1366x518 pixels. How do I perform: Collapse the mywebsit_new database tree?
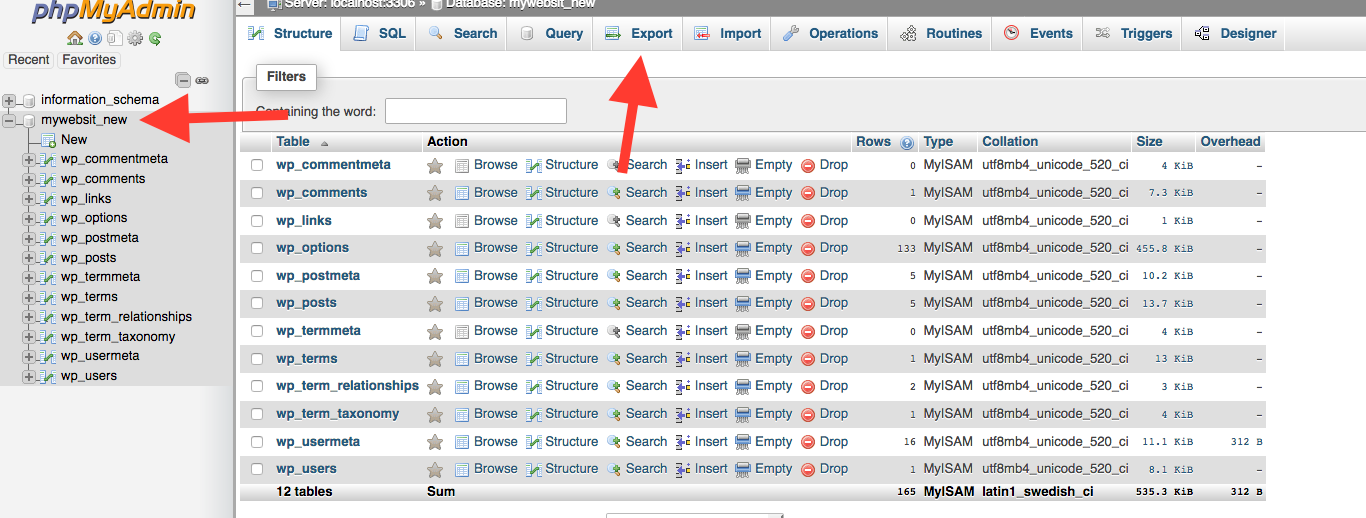[x=10, y=120]
